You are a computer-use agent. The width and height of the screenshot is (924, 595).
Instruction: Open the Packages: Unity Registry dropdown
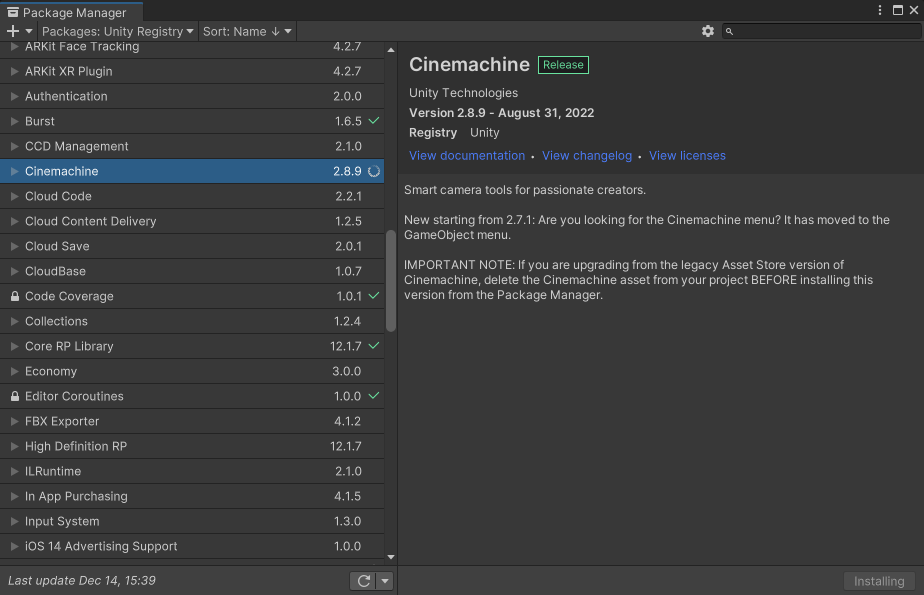117,31
